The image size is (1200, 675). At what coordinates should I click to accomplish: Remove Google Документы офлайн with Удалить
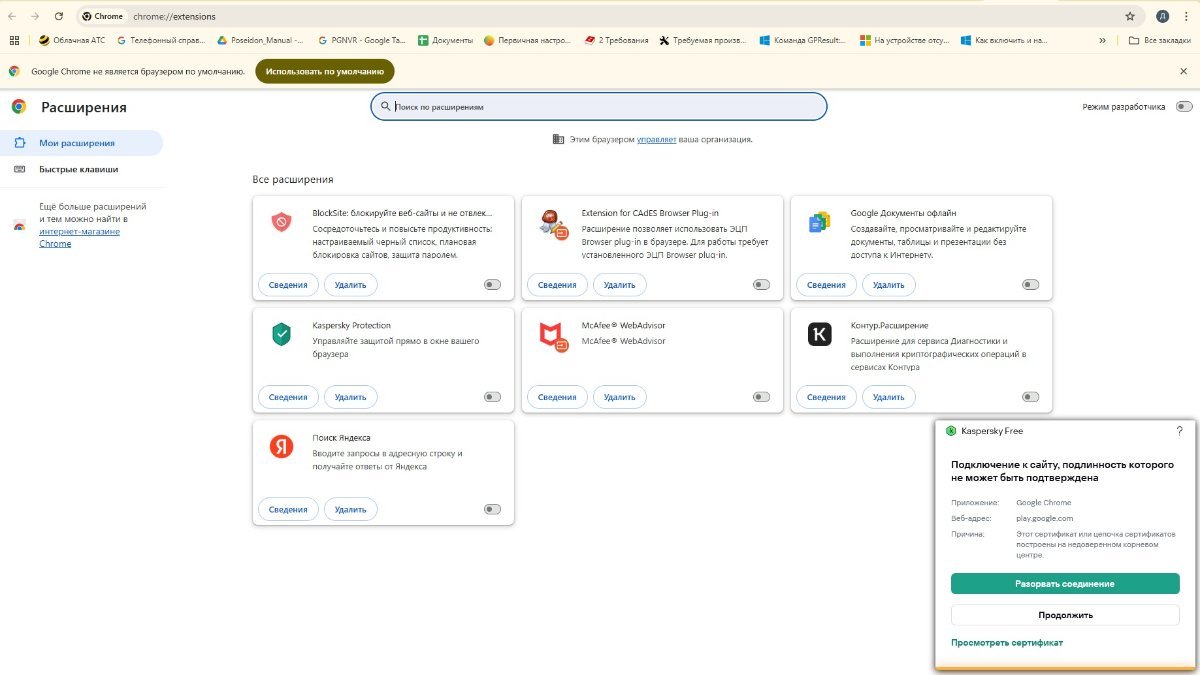(x=888, y=285)
